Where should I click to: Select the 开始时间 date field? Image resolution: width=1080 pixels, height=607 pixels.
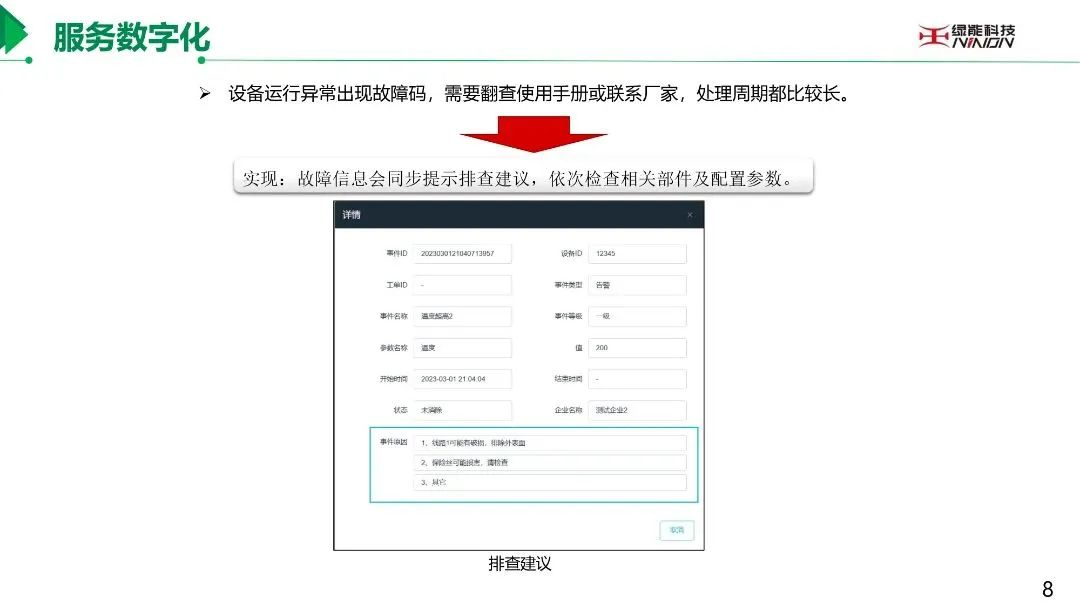[462, 379]
